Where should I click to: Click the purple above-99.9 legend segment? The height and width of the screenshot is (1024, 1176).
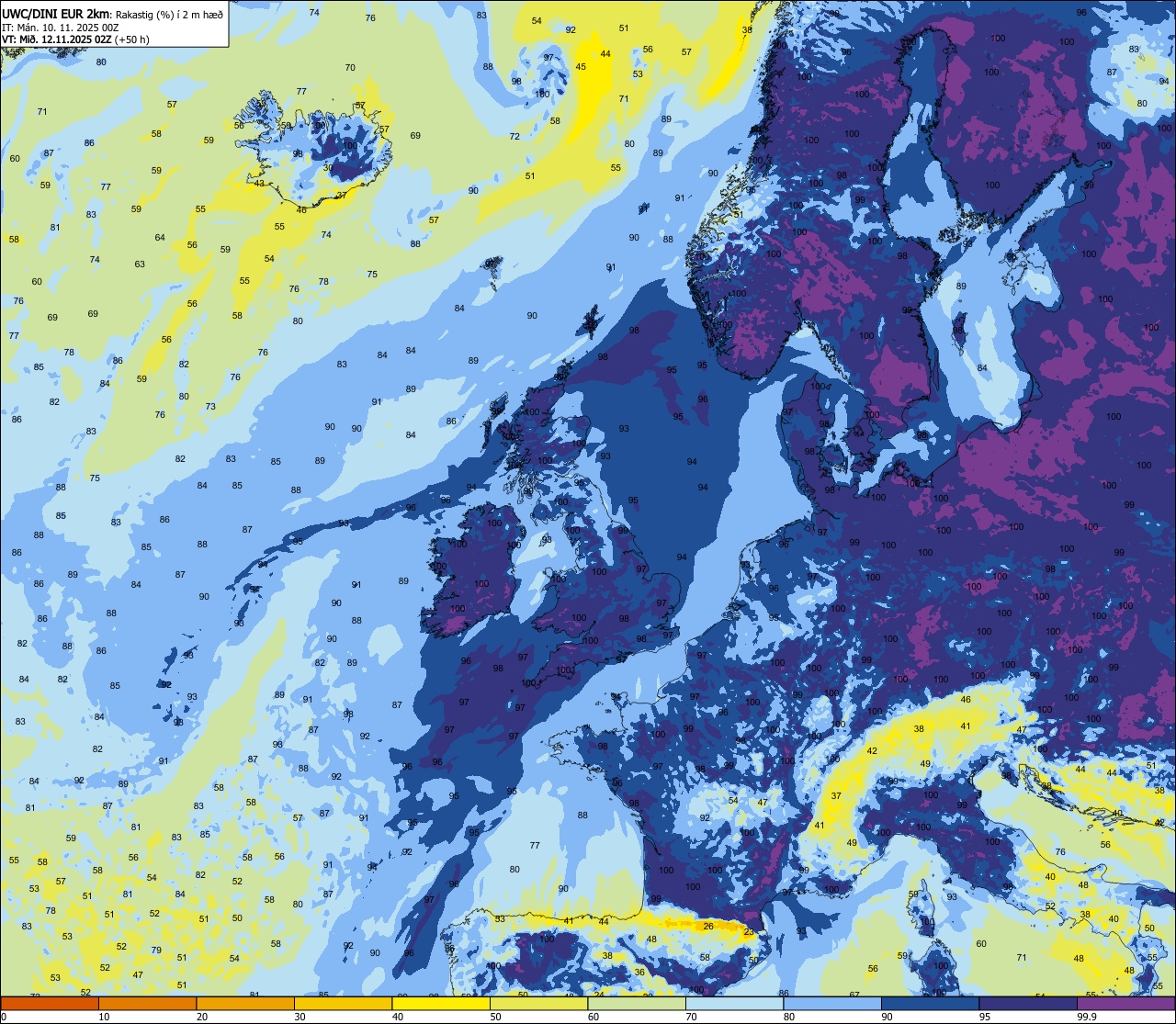tap(1125, 1003)
